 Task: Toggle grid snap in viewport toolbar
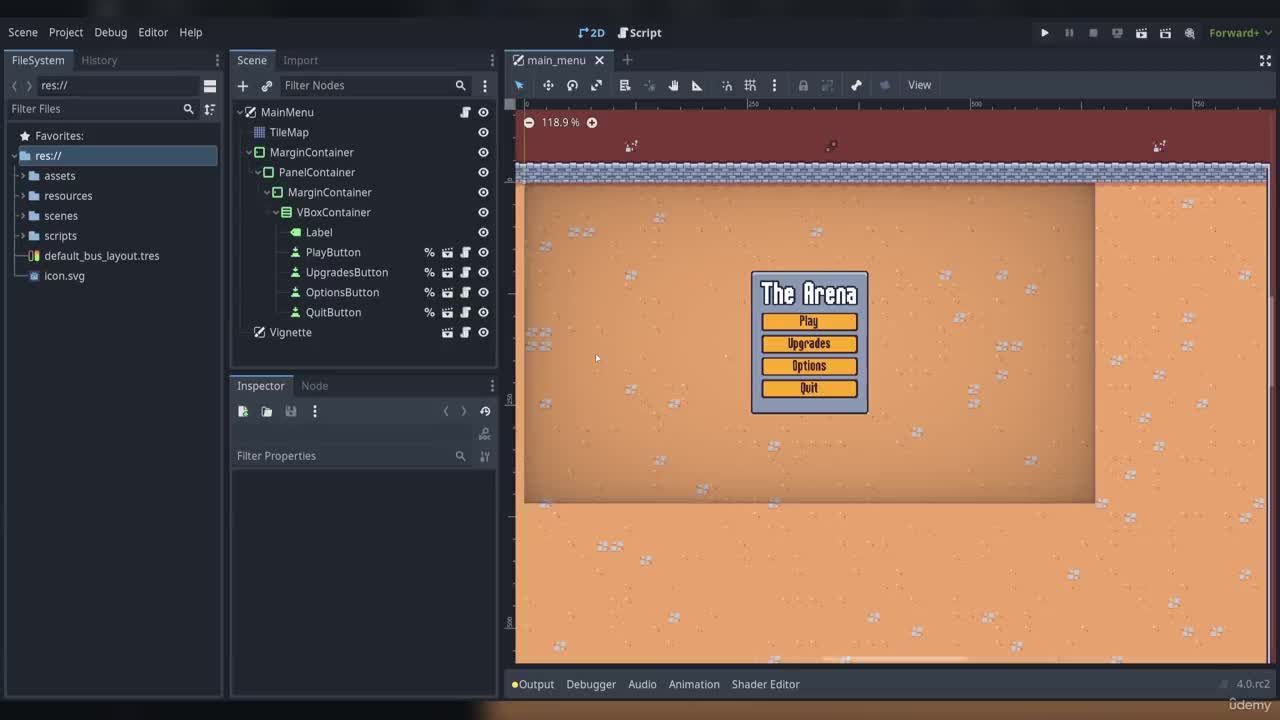(750, 85)
